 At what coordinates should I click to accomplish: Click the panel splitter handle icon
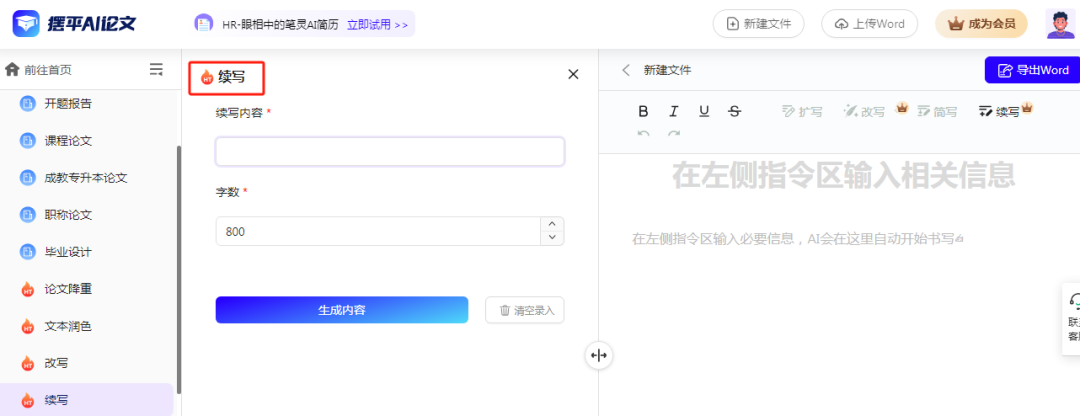599,355
